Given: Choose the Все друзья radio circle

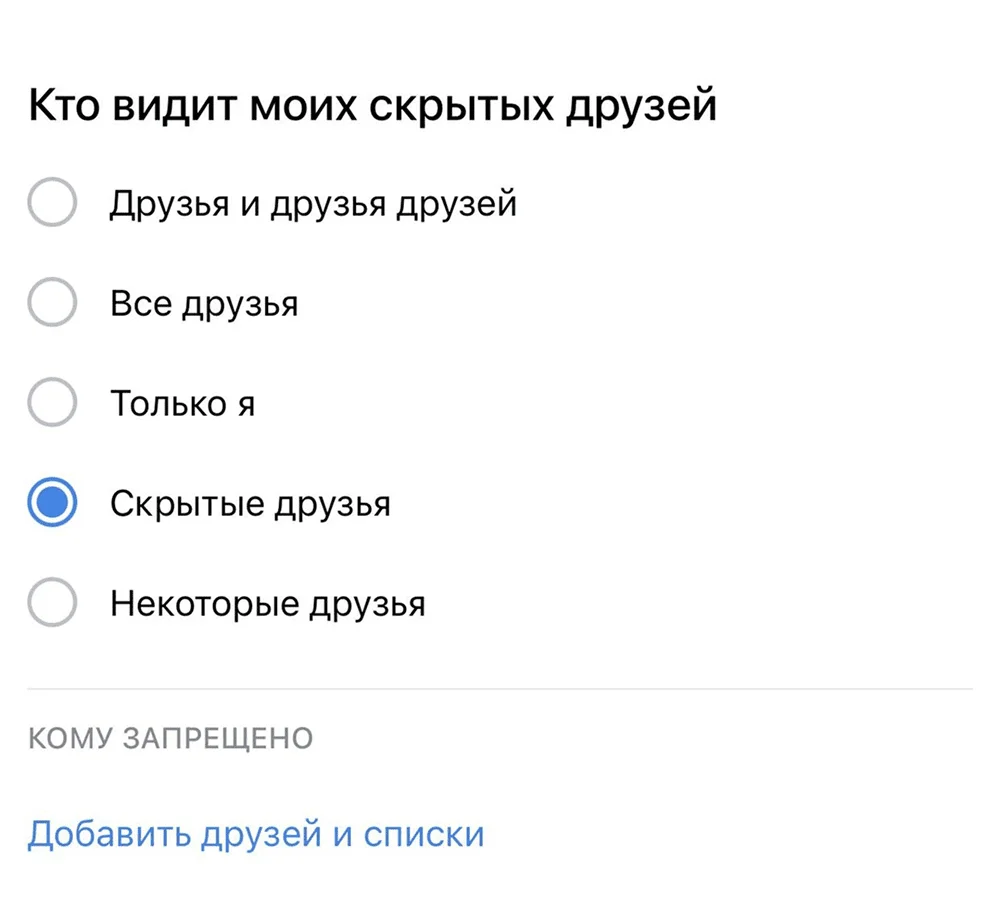Looking at the screenshot, I should [52, 303].
